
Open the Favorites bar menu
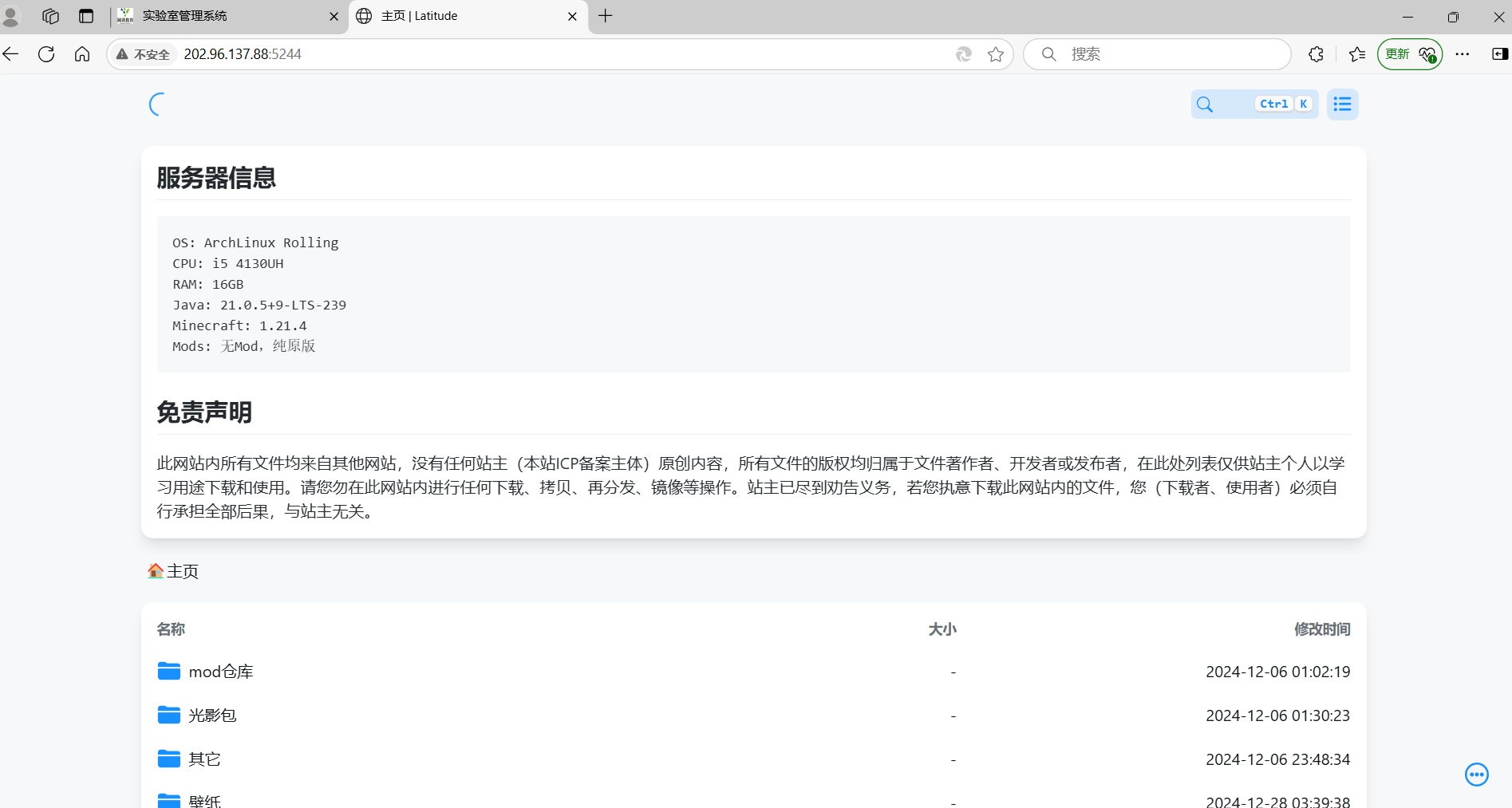click(1356, 53)
